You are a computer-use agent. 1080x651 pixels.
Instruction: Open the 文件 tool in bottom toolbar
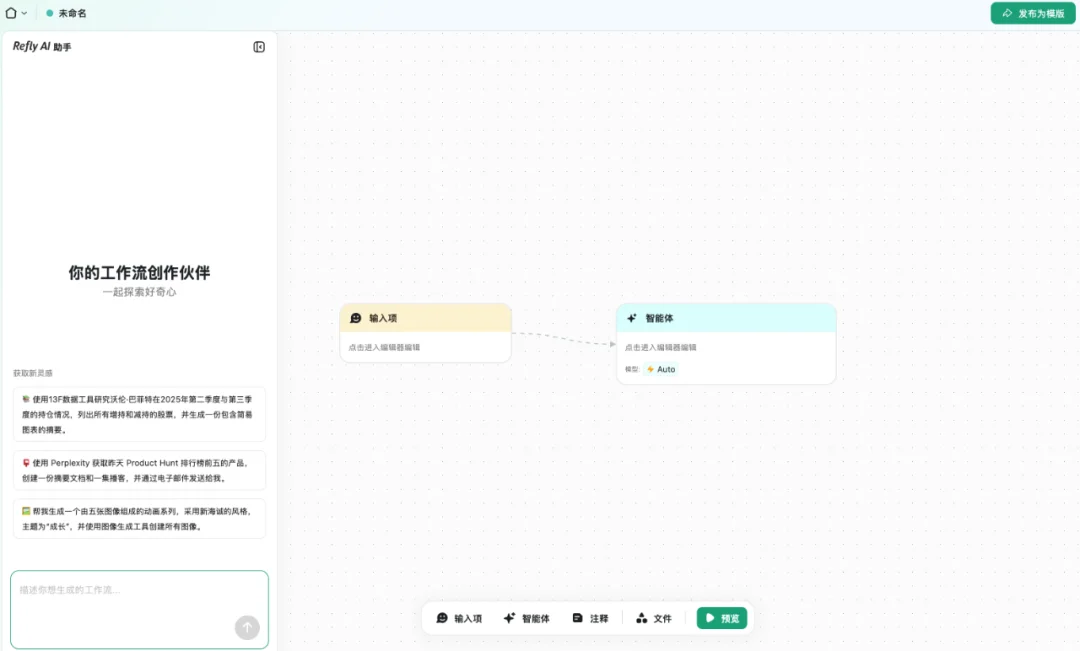click(x=655, y=618)
